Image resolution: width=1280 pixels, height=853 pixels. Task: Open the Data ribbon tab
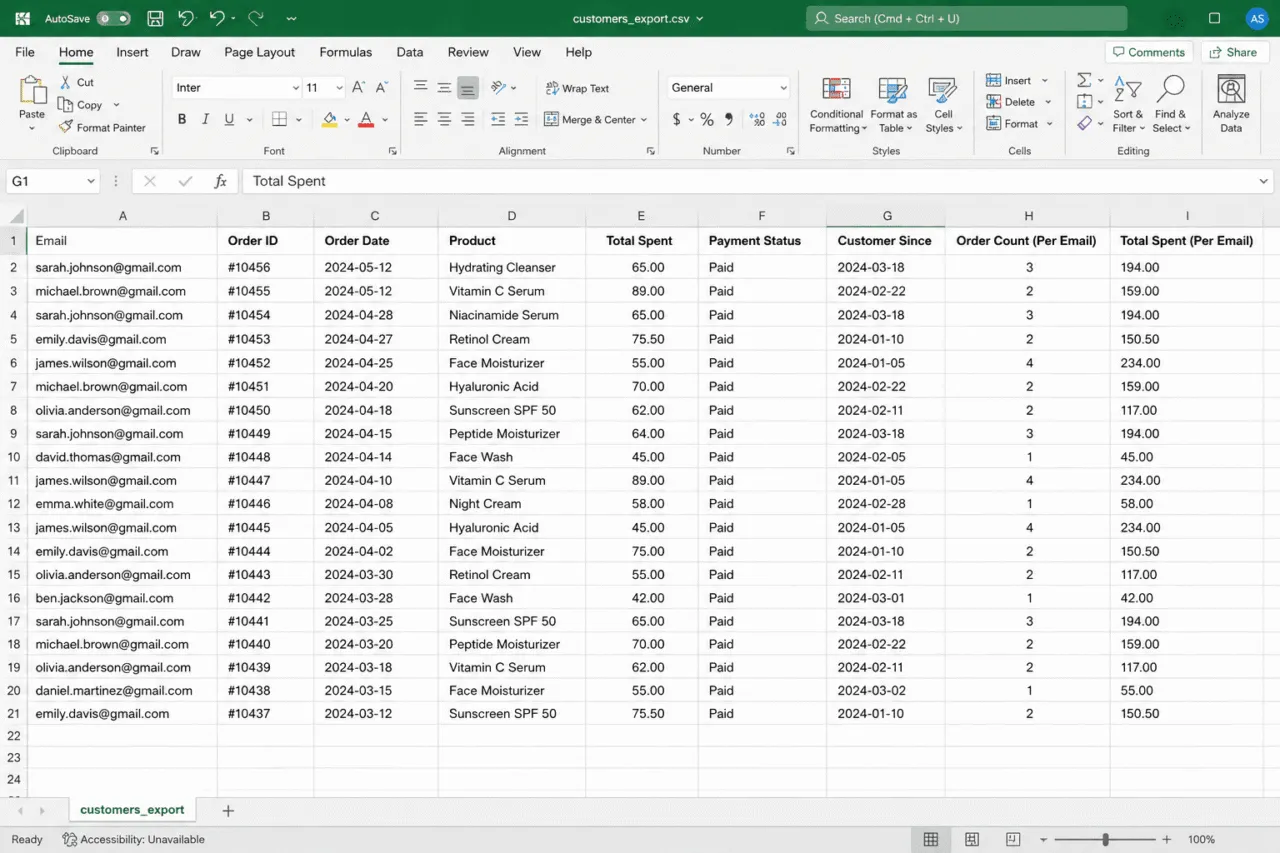(409, 52)
